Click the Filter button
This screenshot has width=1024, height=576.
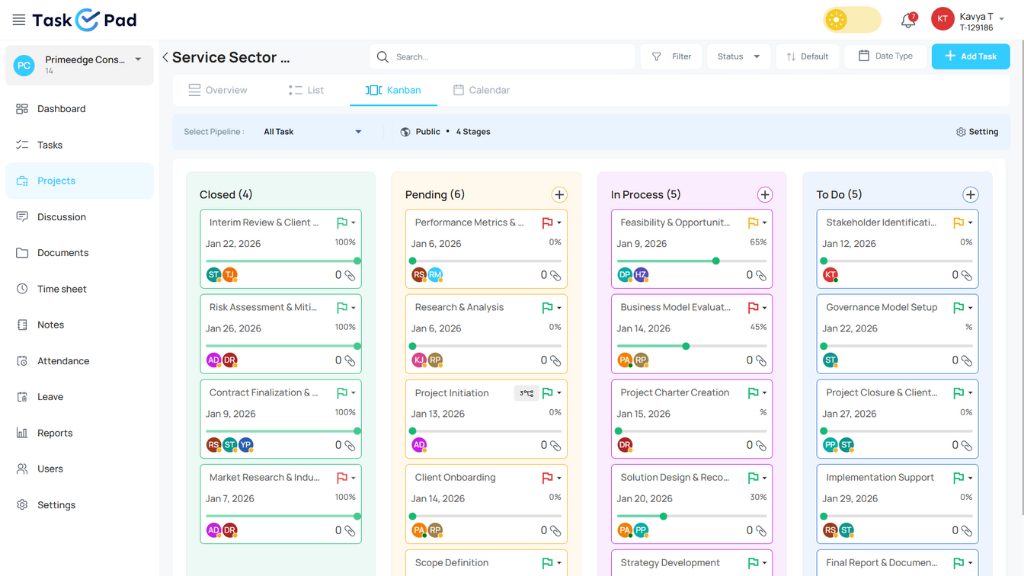coord(671,57)
